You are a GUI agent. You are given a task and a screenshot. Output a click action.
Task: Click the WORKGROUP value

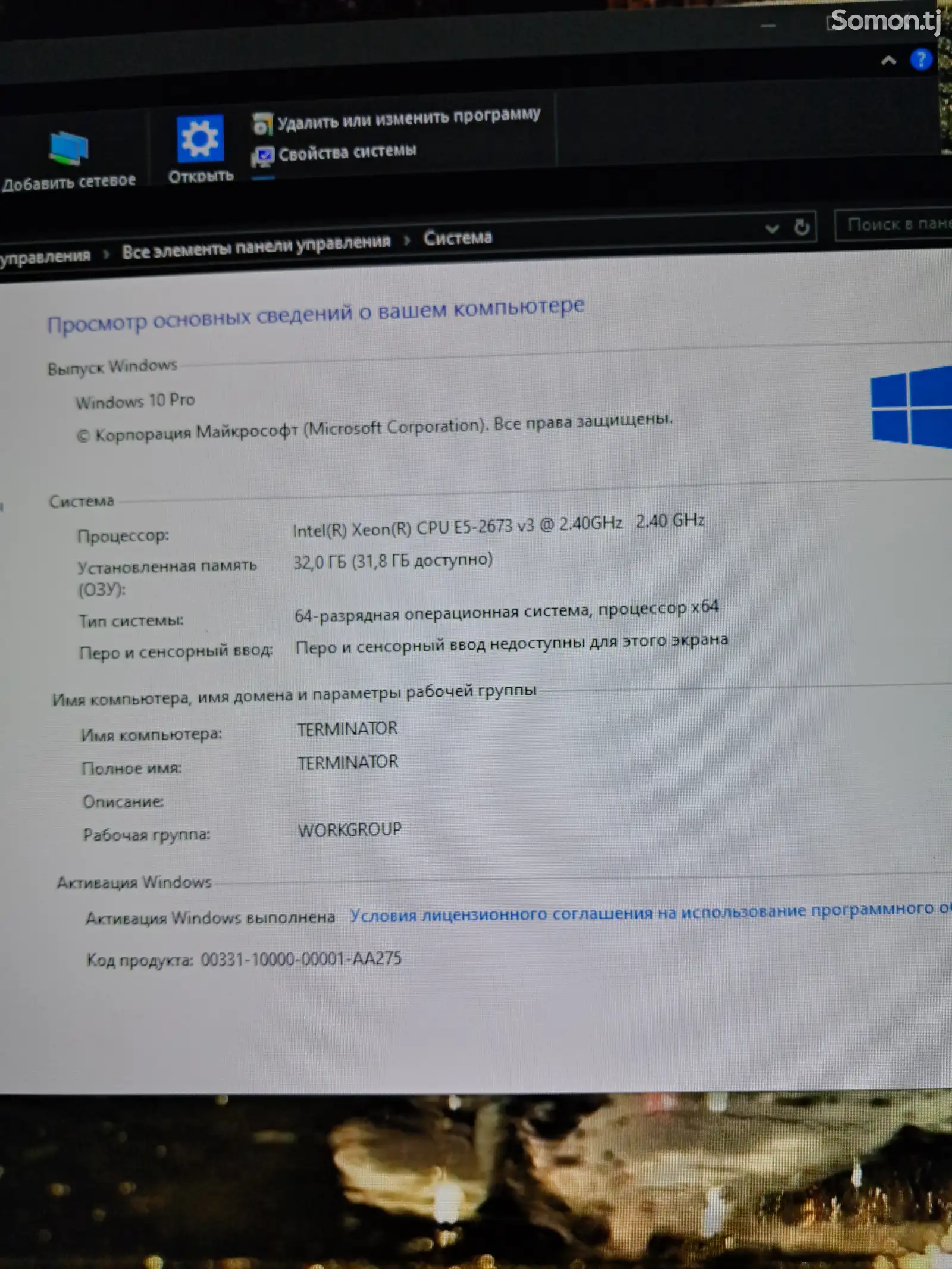click(350, 830)
